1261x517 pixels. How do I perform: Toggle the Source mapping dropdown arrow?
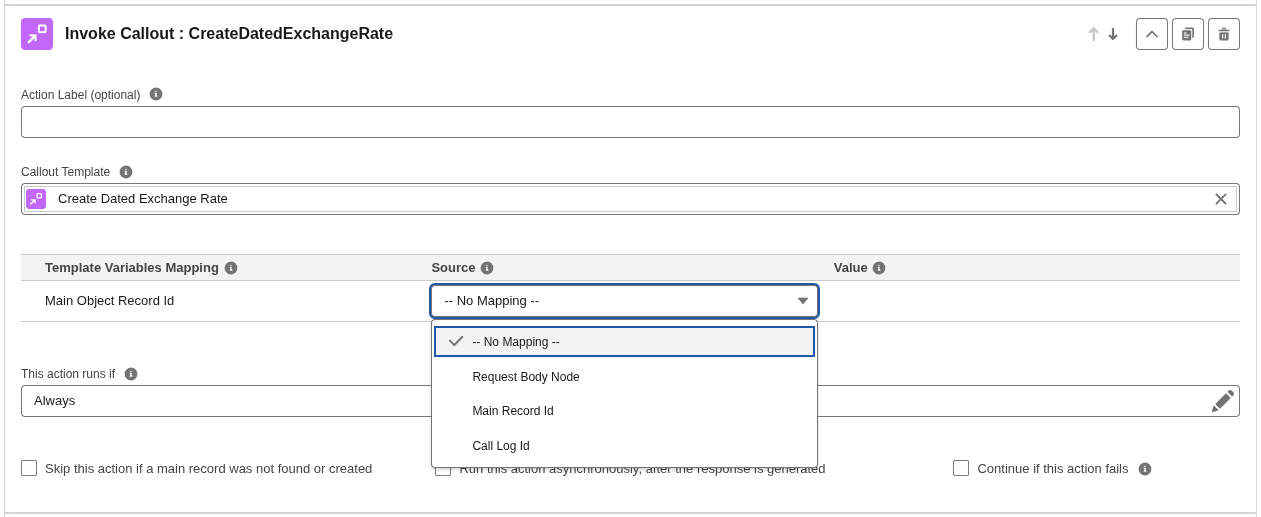point(802,301)
